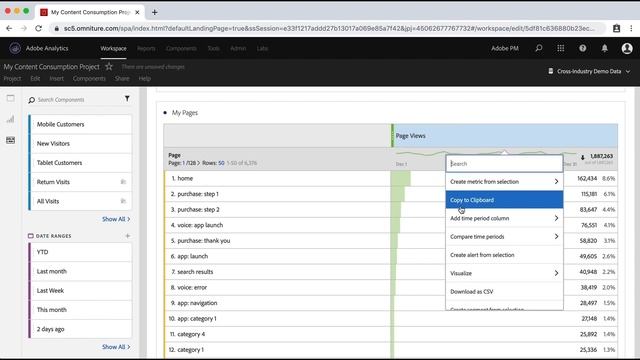Open the Insert menu
Viewport: 640px width, 360px height.
(56, 78)
